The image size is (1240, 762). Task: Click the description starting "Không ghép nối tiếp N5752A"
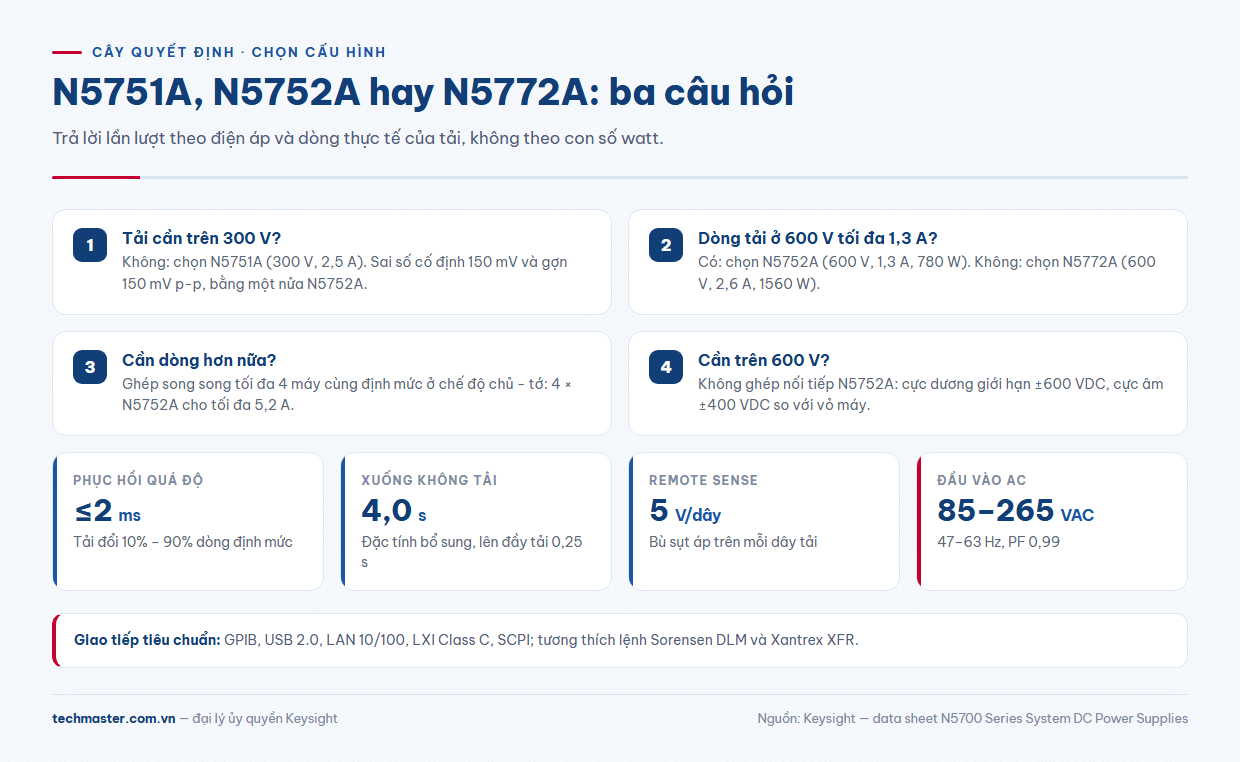931,395
